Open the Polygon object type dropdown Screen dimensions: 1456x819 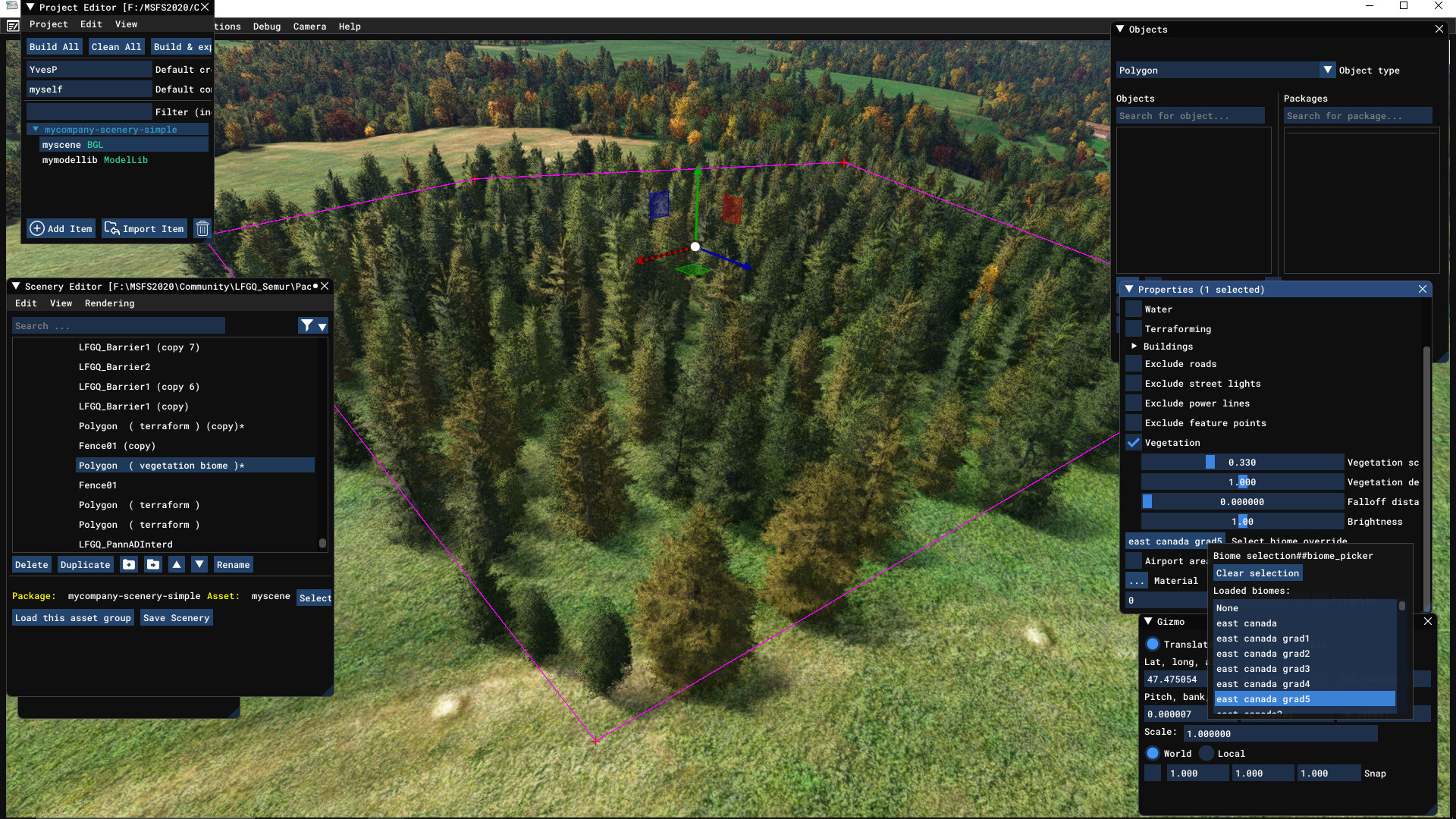[x=1327, y=70]
